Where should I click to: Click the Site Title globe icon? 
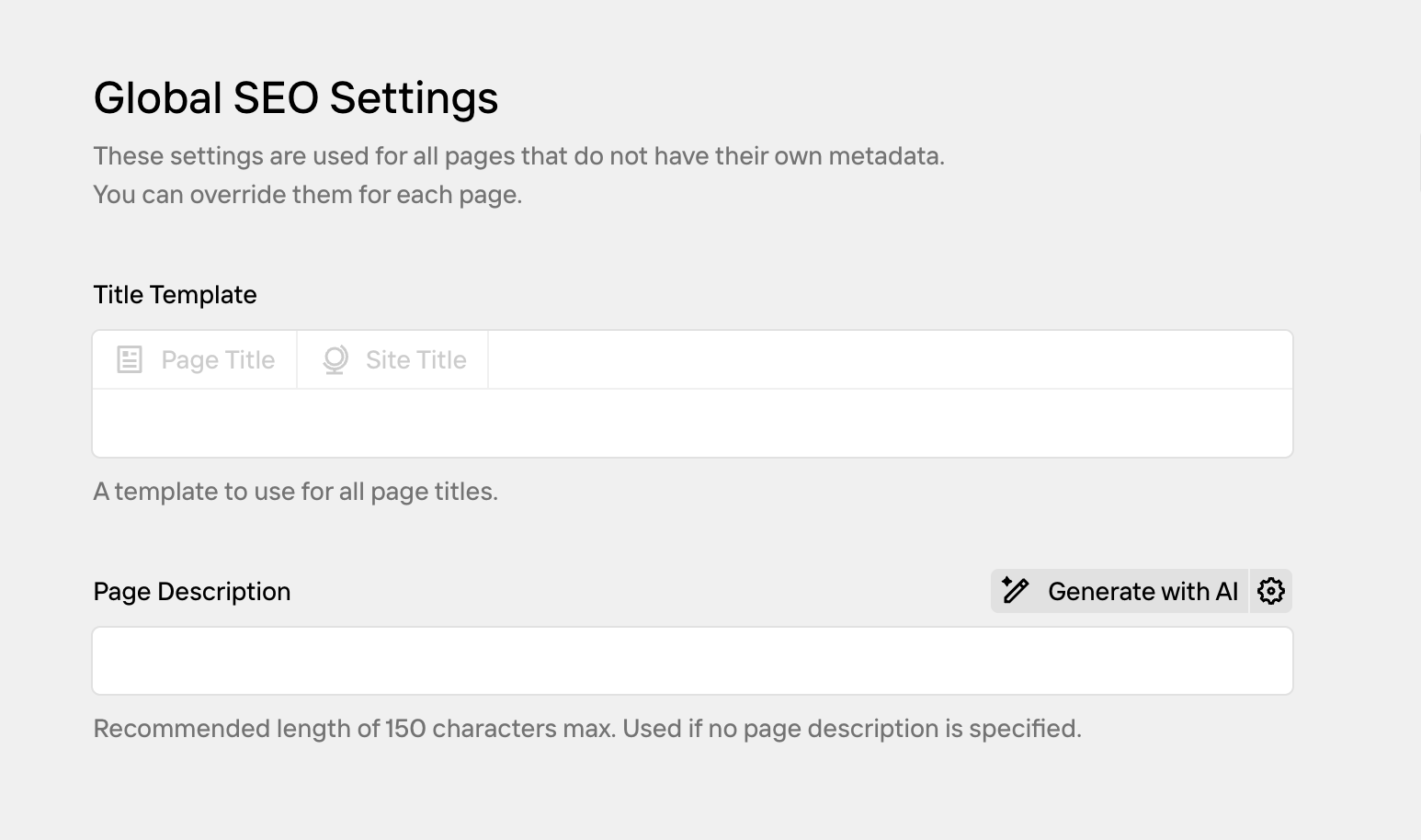(x=335, y=359)
